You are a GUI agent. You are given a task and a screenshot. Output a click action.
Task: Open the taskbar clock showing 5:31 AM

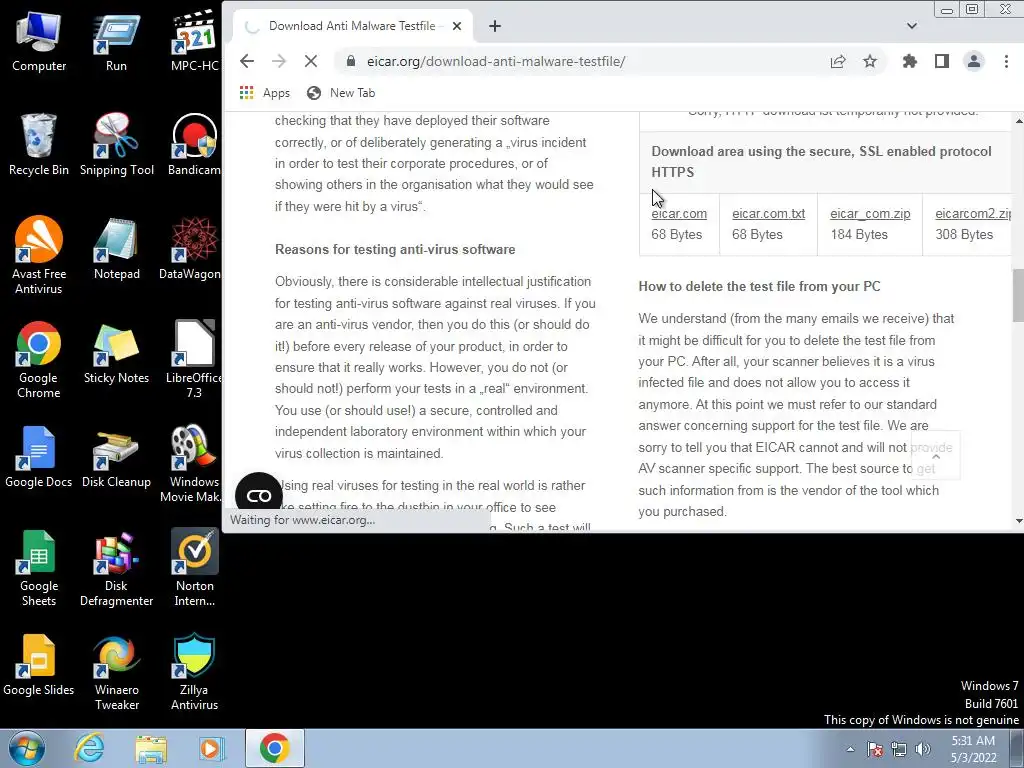(973, 749)
